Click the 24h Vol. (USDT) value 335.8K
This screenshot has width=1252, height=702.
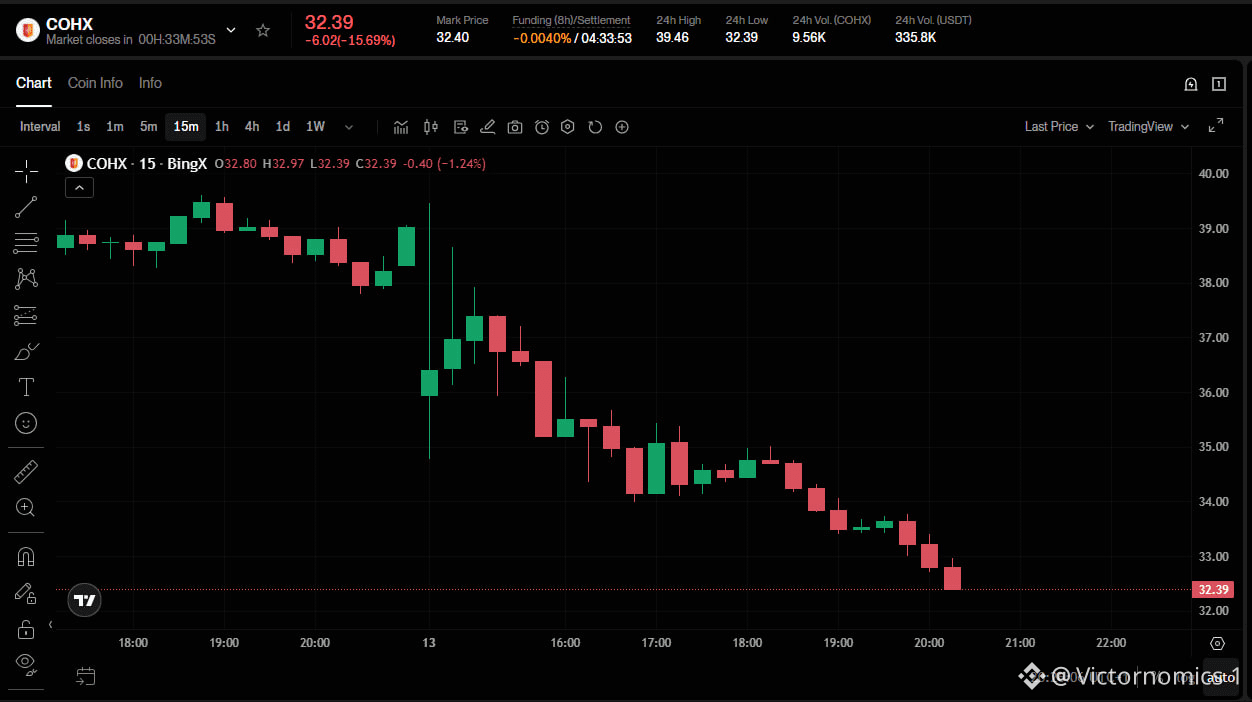point(915,38)
